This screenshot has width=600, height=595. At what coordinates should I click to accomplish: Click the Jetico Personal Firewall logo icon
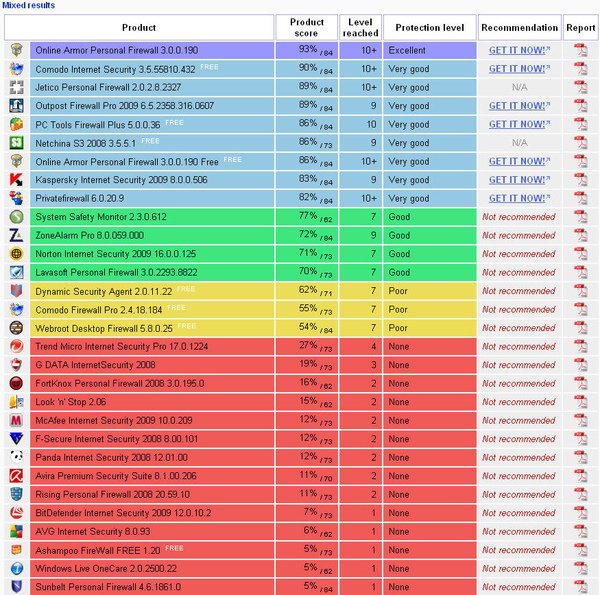(16, 87)
